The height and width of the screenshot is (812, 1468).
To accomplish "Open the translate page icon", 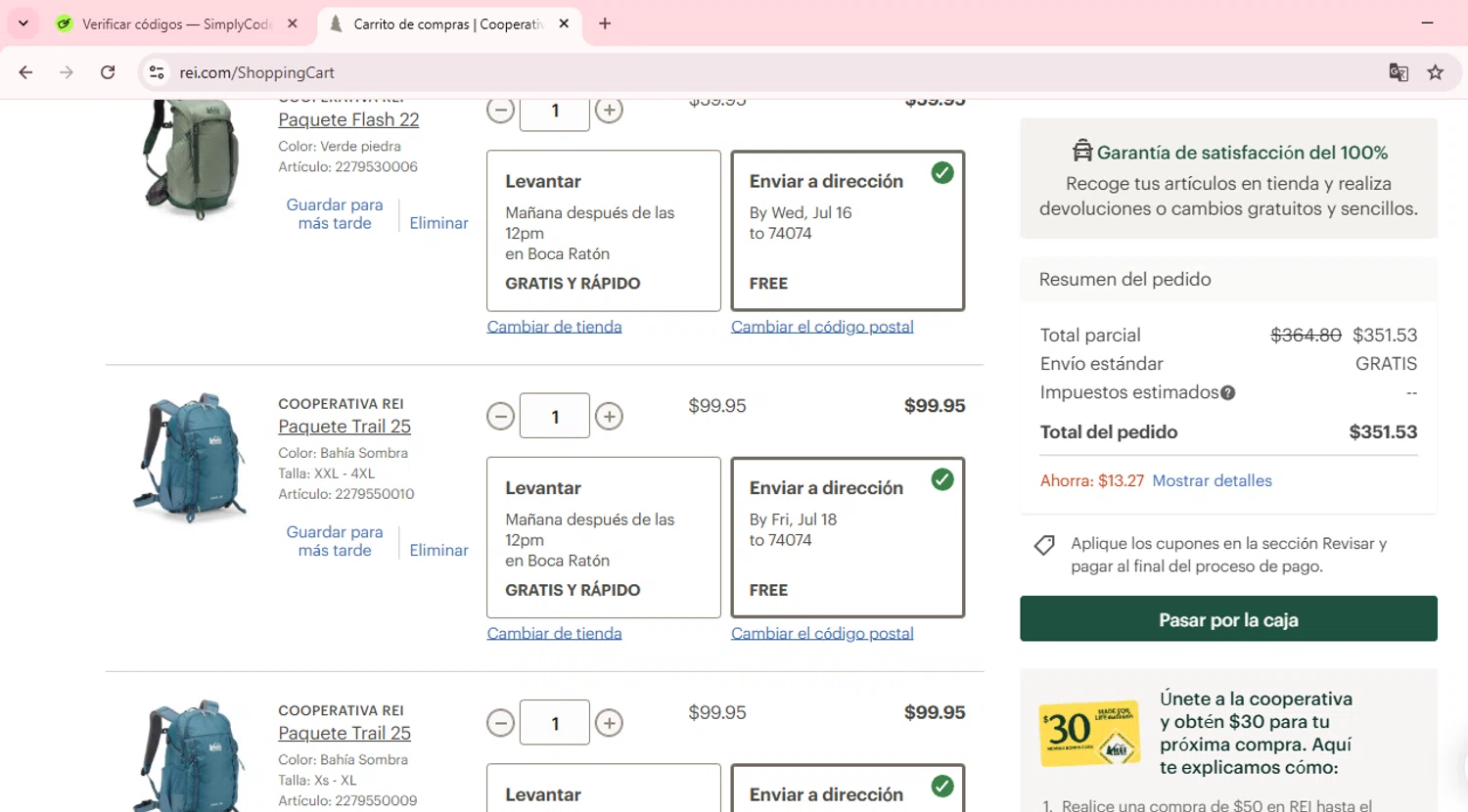I will coord(1399,72).
